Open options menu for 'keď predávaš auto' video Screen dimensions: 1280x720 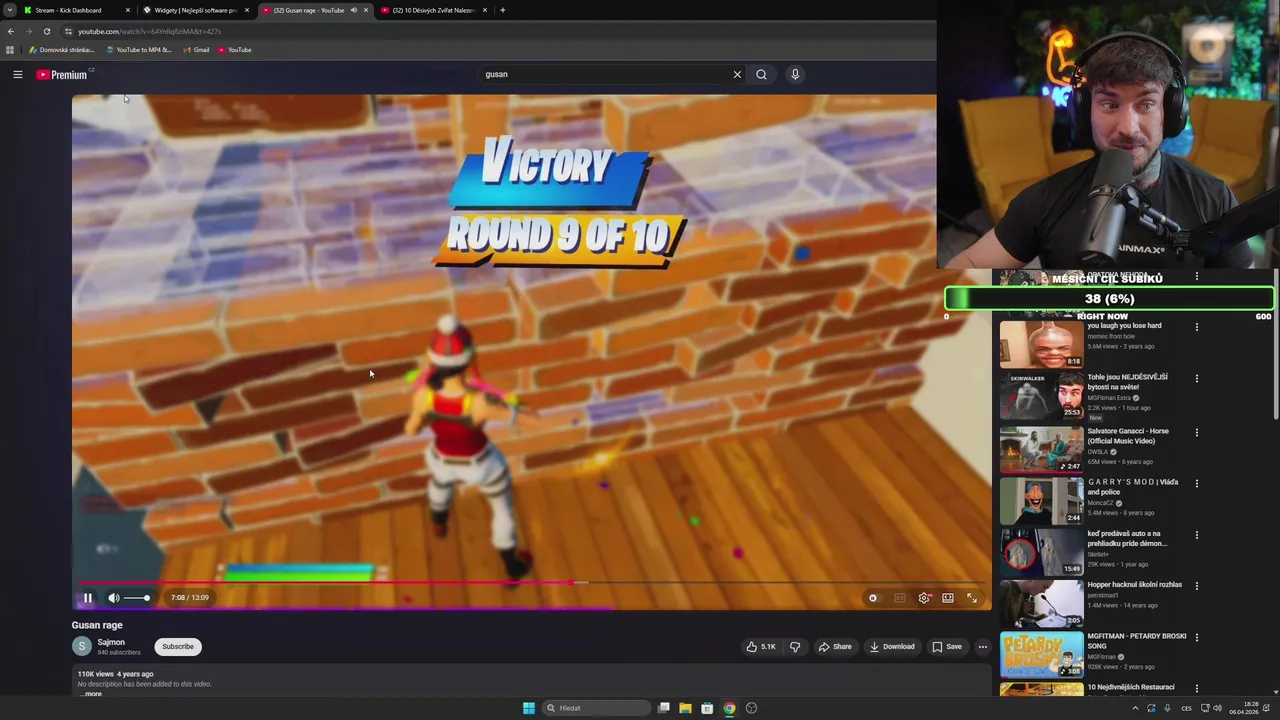point(1196,536)
